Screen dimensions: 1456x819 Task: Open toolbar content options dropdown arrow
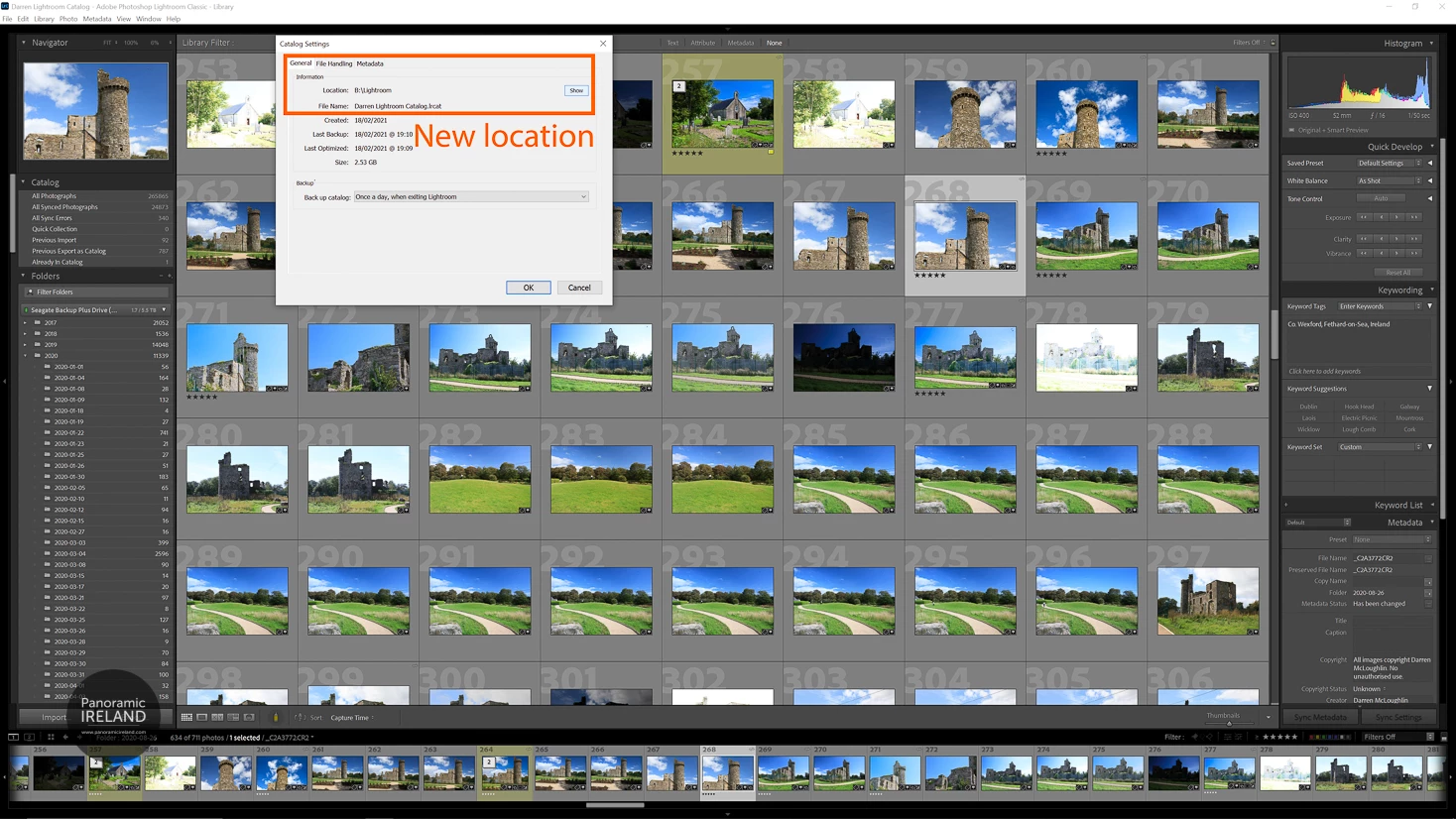1269,717
